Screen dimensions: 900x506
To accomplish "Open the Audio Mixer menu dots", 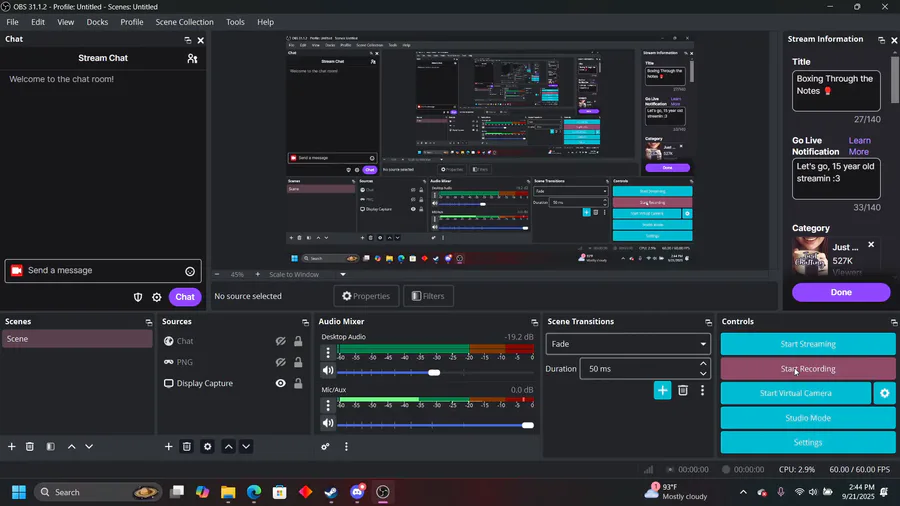I will tap(346, 446).
